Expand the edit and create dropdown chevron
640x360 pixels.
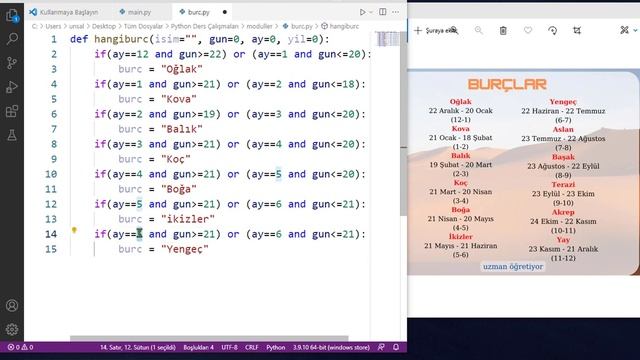(x=635, y=30)
